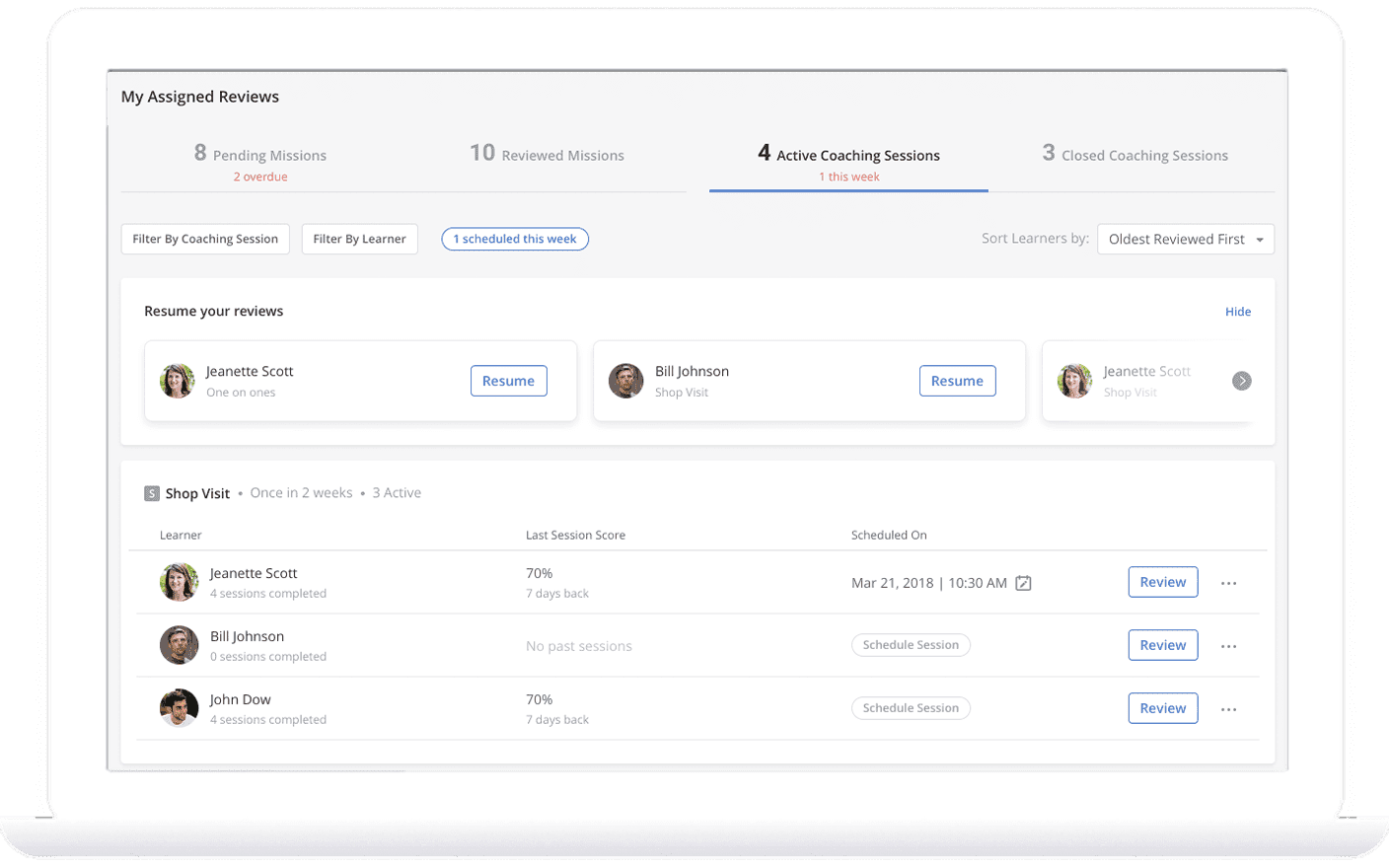Click the Shop Visit 'S' badge icon

(x=152, y=493)
